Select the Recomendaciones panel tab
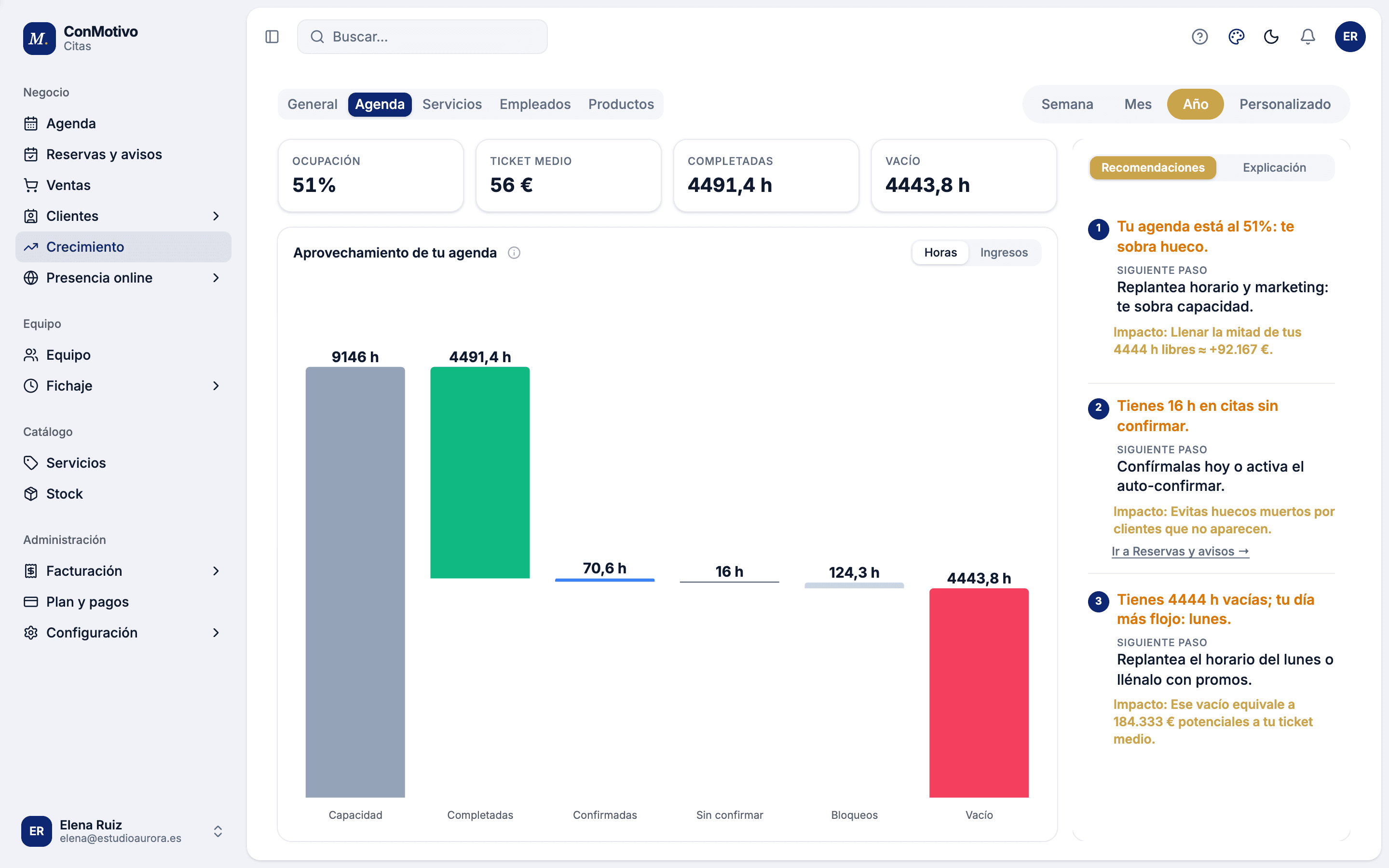 (1153, 168)
